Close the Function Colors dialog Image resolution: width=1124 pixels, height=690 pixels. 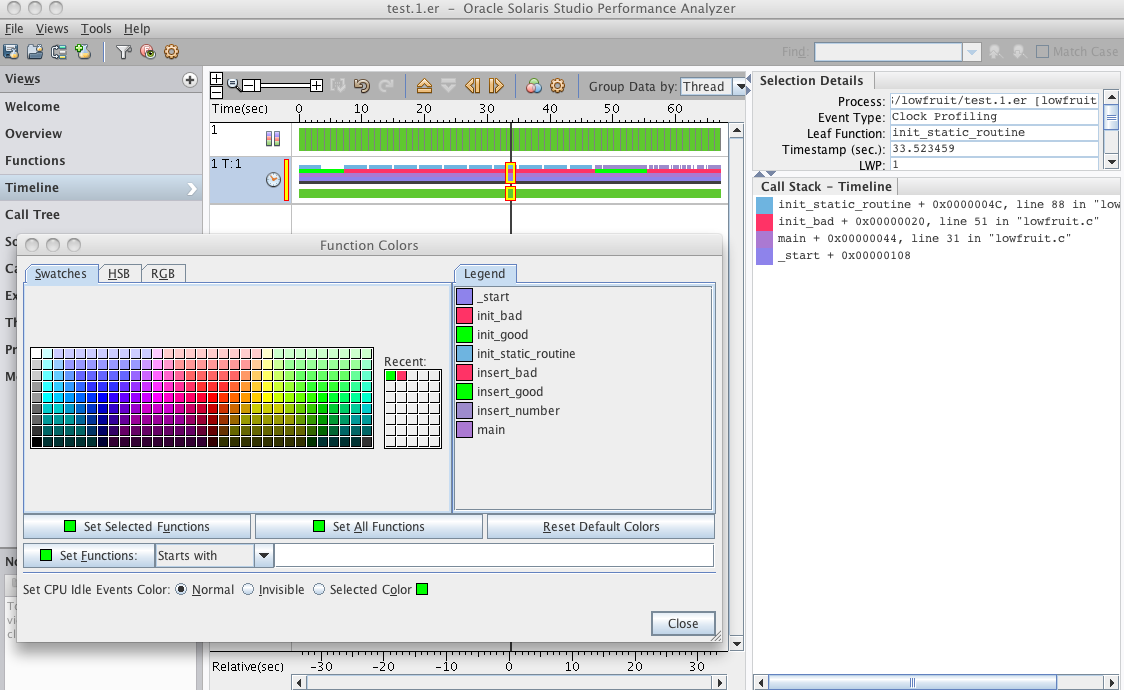click(683, 623)
